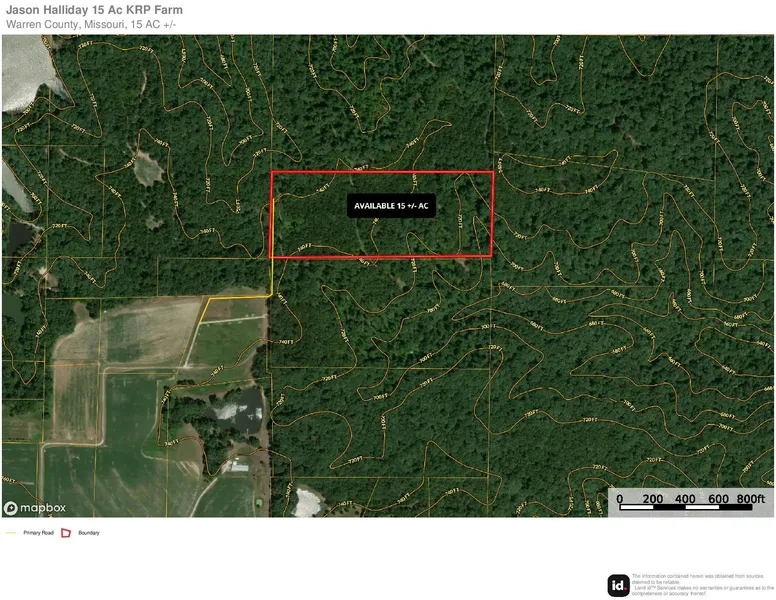Screen dimensions: 776x600
Task: Click the Boundary legend text
Action: pos(89,533)
